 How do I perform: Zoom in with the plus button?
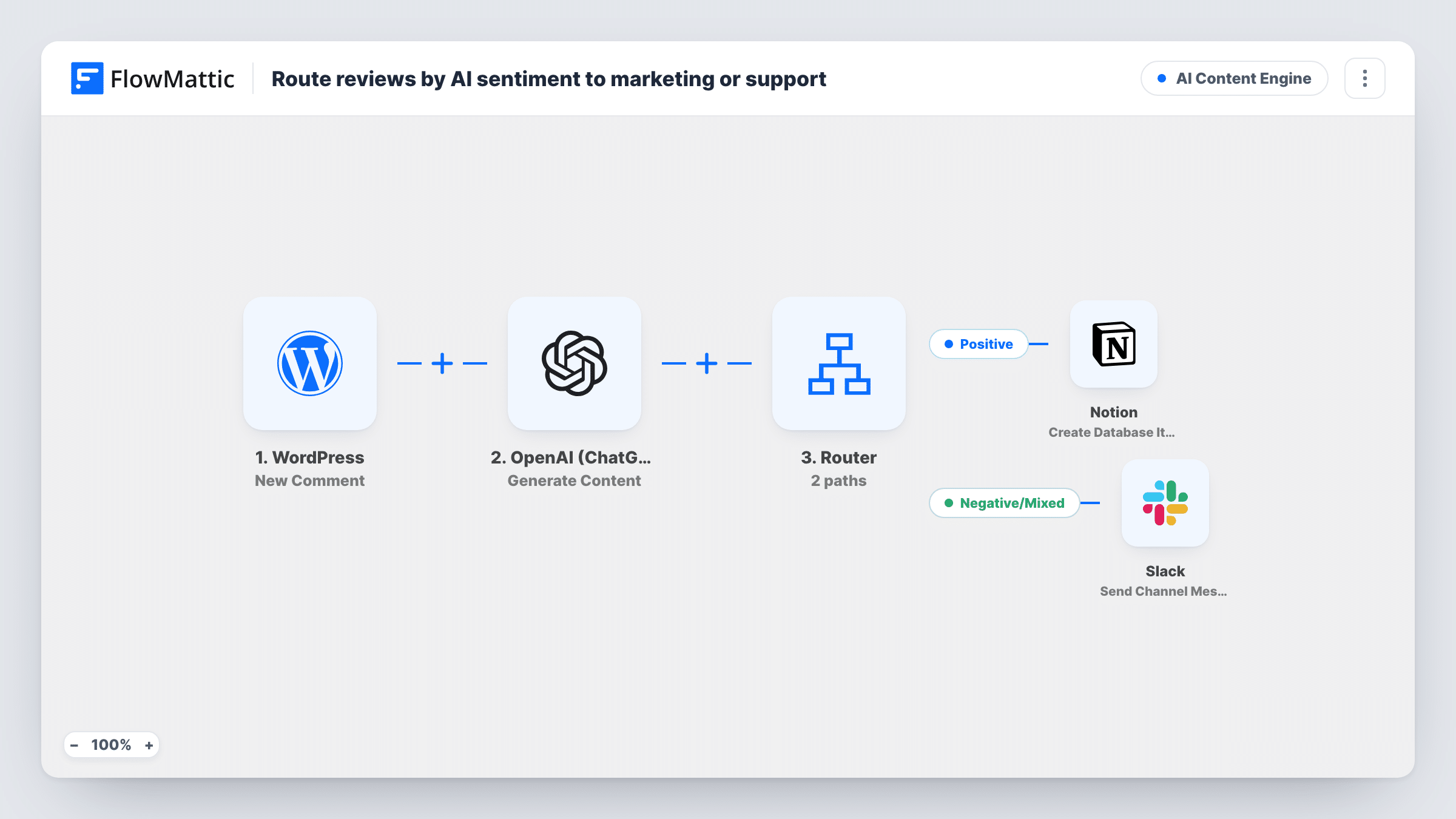coord(149,745)
